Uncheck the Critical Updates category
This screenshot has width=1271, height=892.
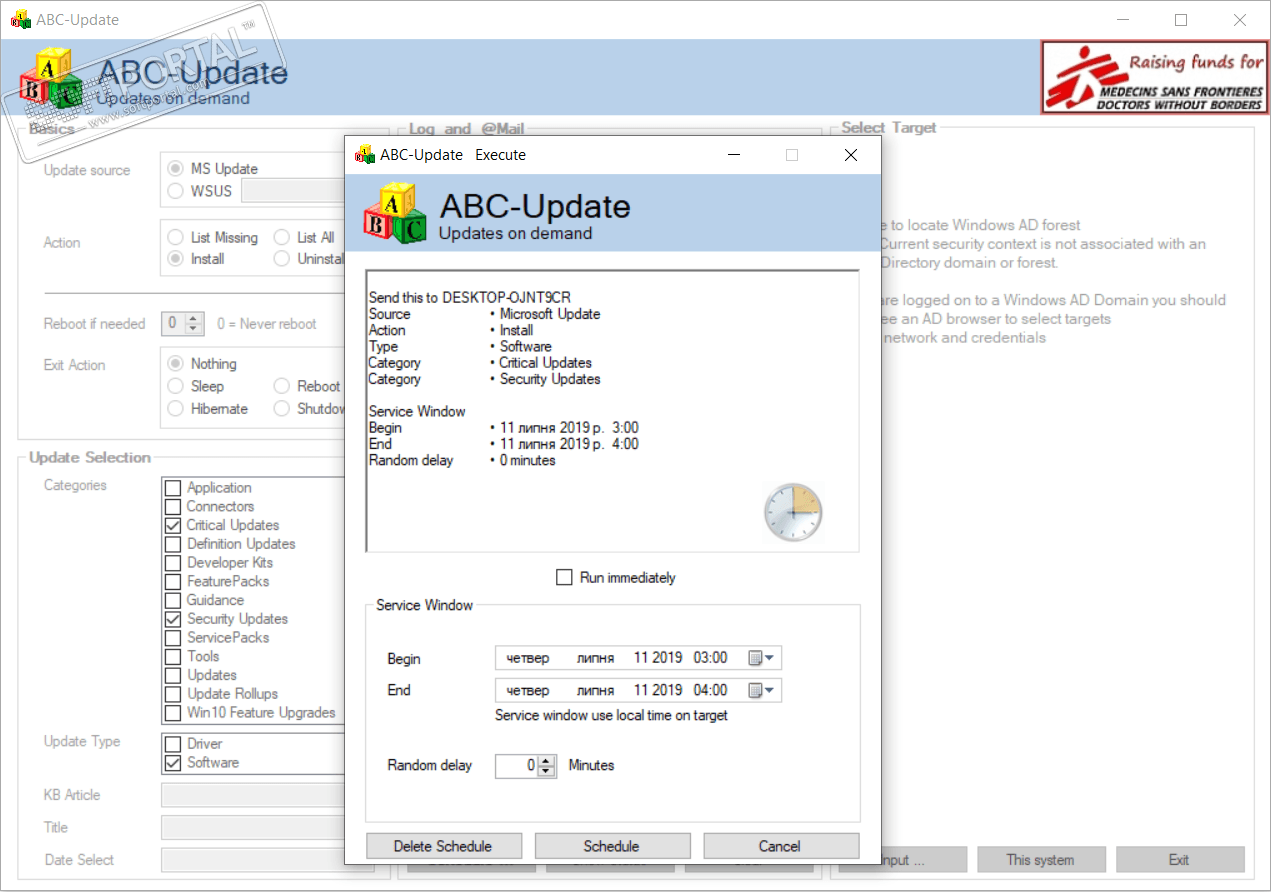pyautogui.click(x=173, y=525)
